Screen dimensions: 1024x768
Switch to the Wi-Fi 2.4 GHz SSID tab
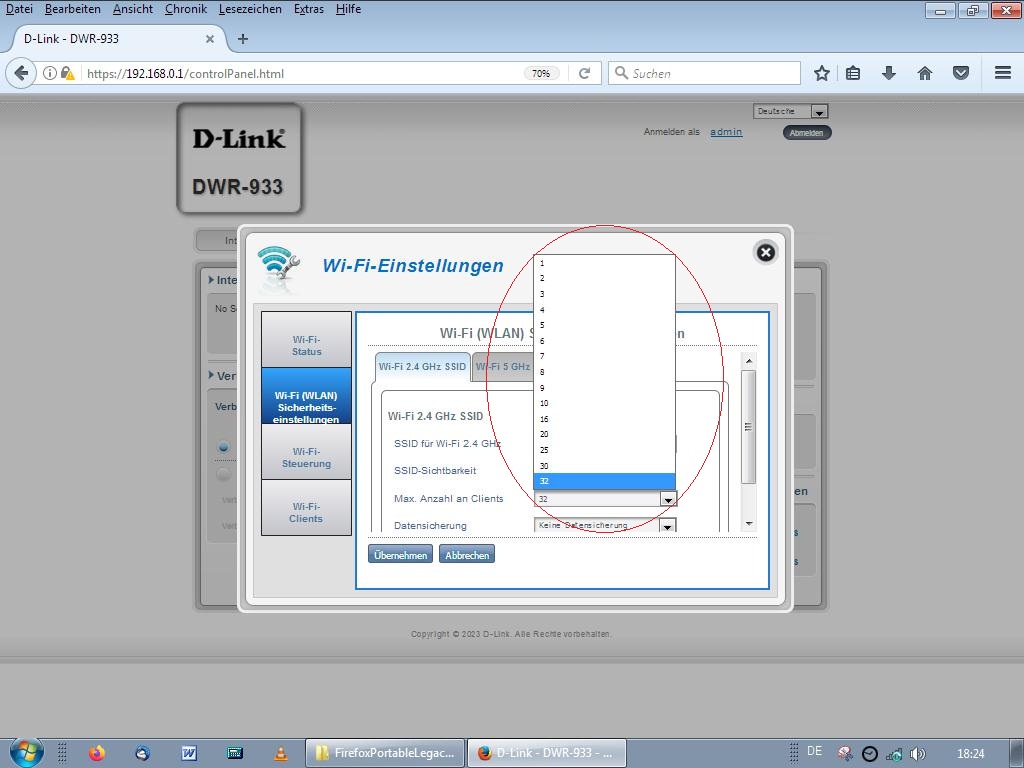[x=423, y=366]
